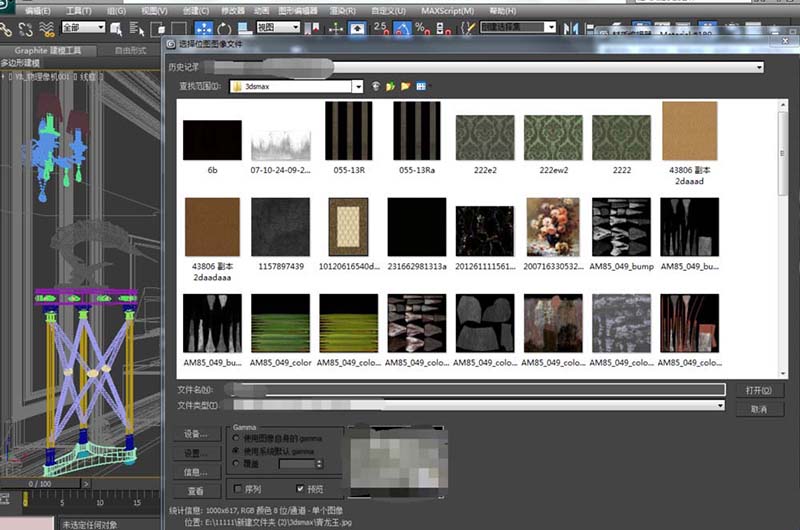Click the Link tool icon in main toolbar

(x=6, y=30)
